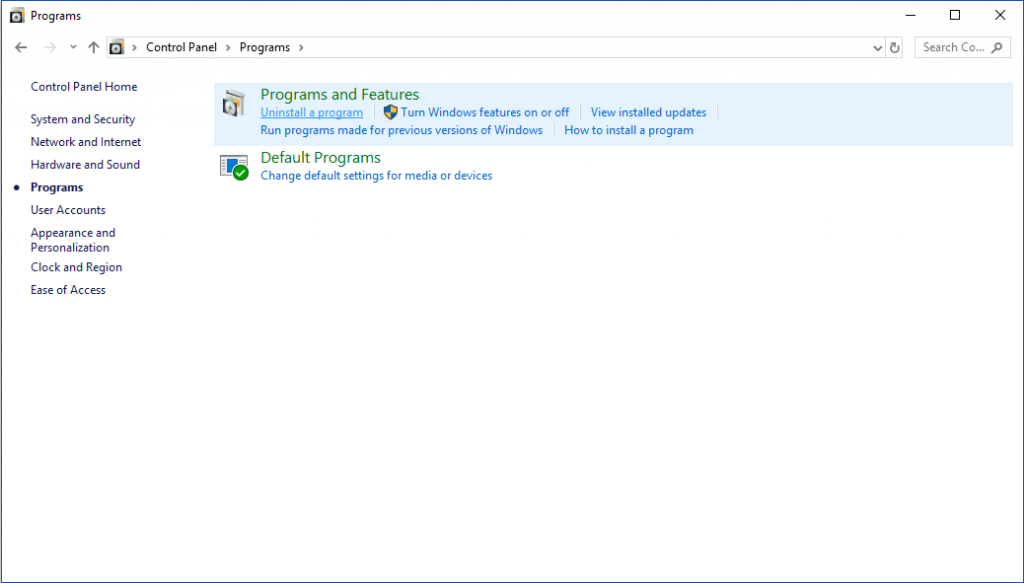
Task: Open Programs and Features heading
Action: pos(340,95)
